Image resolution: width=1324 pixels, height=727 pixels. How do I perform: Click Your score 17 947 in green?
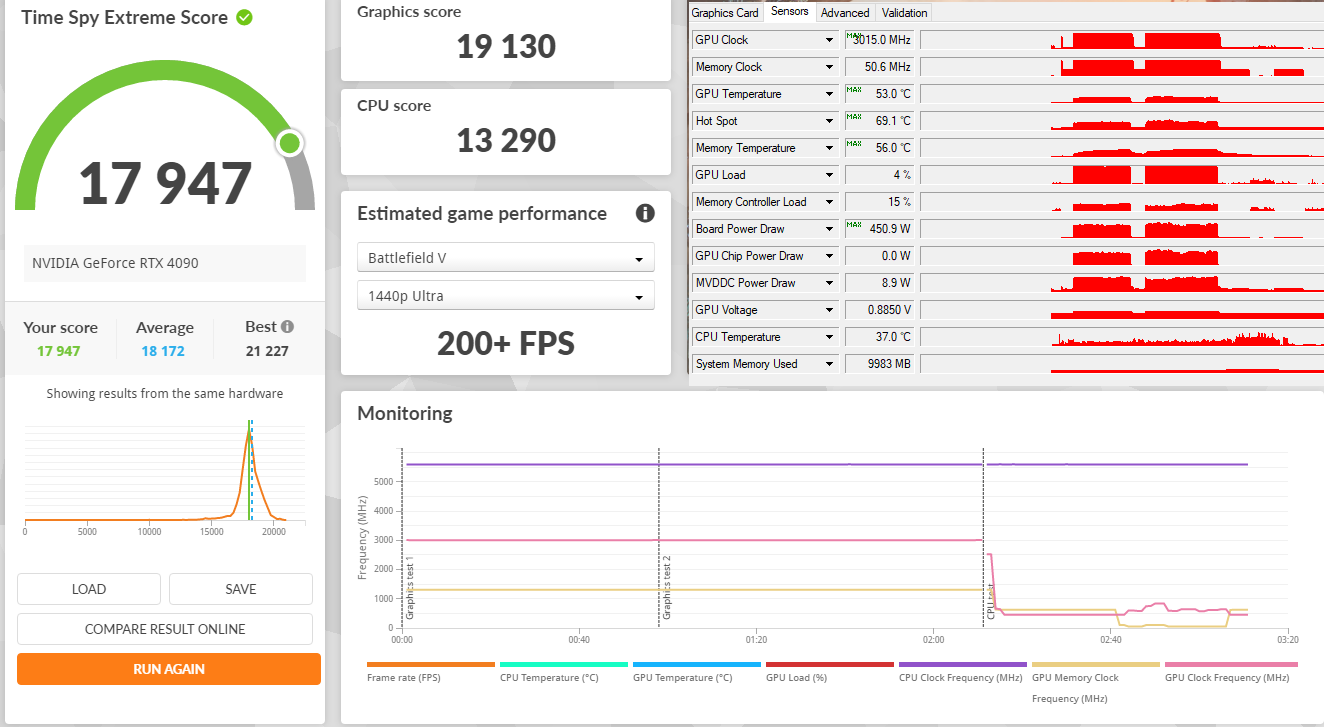[59, 351]
